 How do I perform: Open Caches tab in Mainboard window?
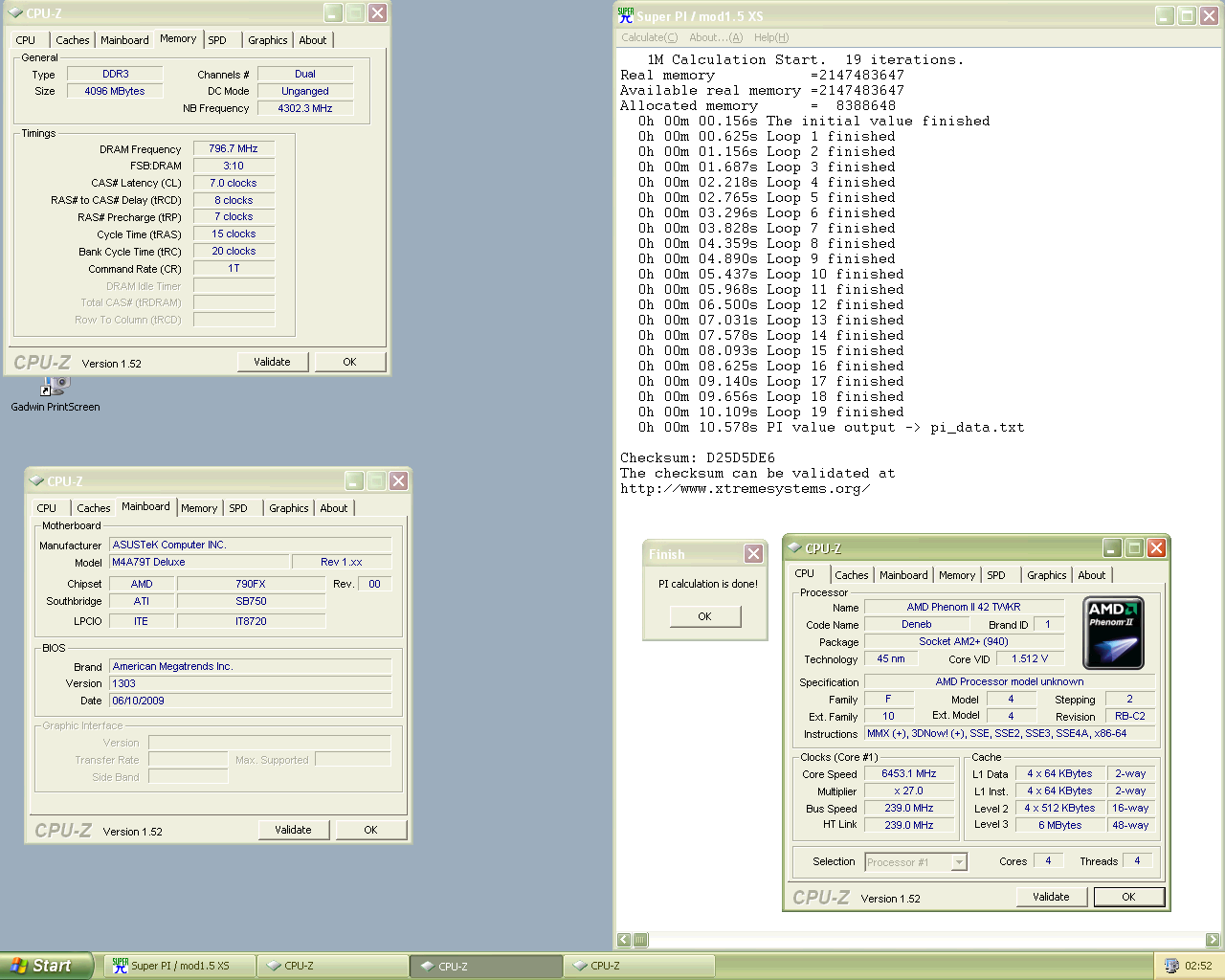coord(93,508)
